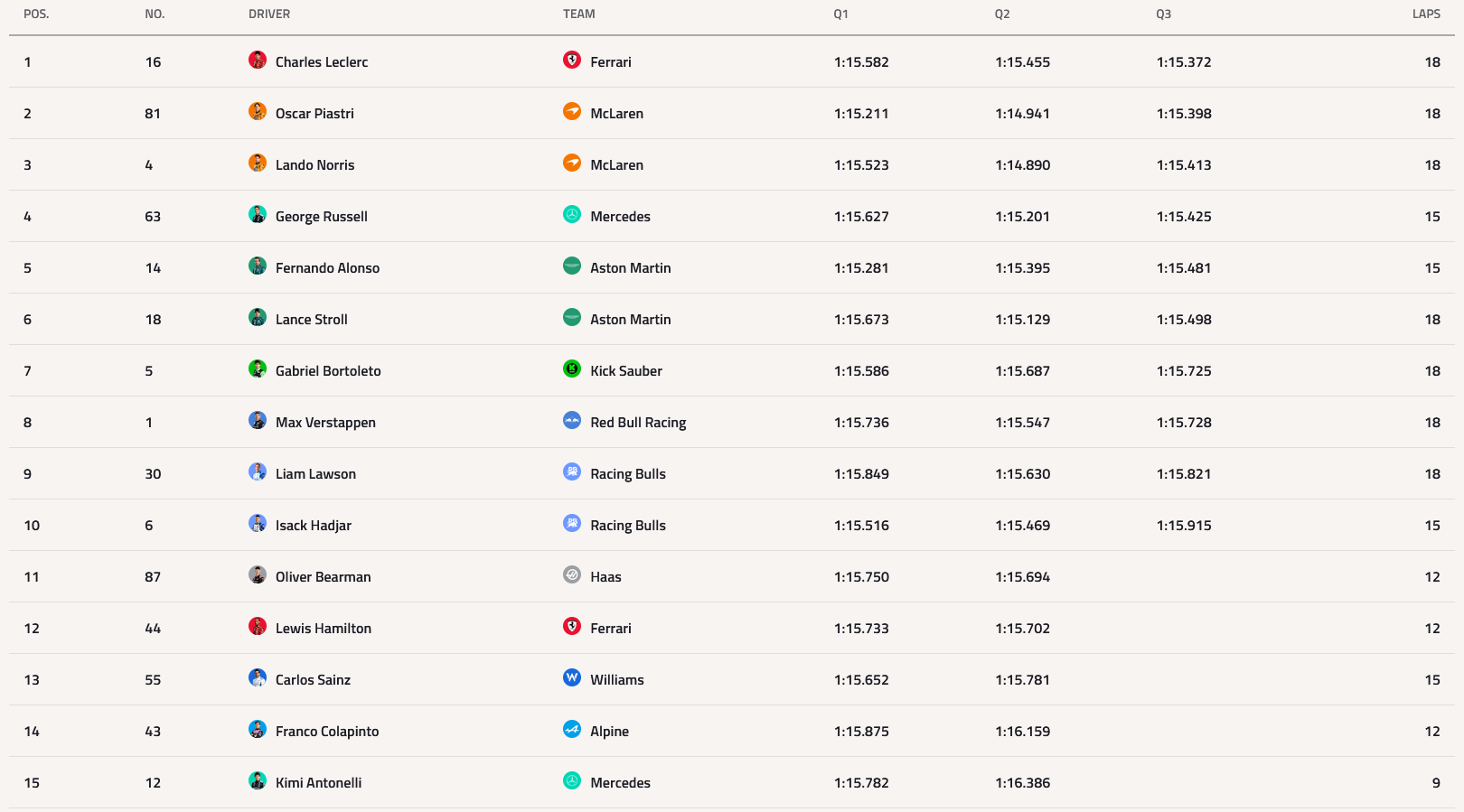Viewport: 1464px width, 812px height.
Task: Click Hadjar's Q3 time 1:15.915
Action: (x=1184, y=526)
